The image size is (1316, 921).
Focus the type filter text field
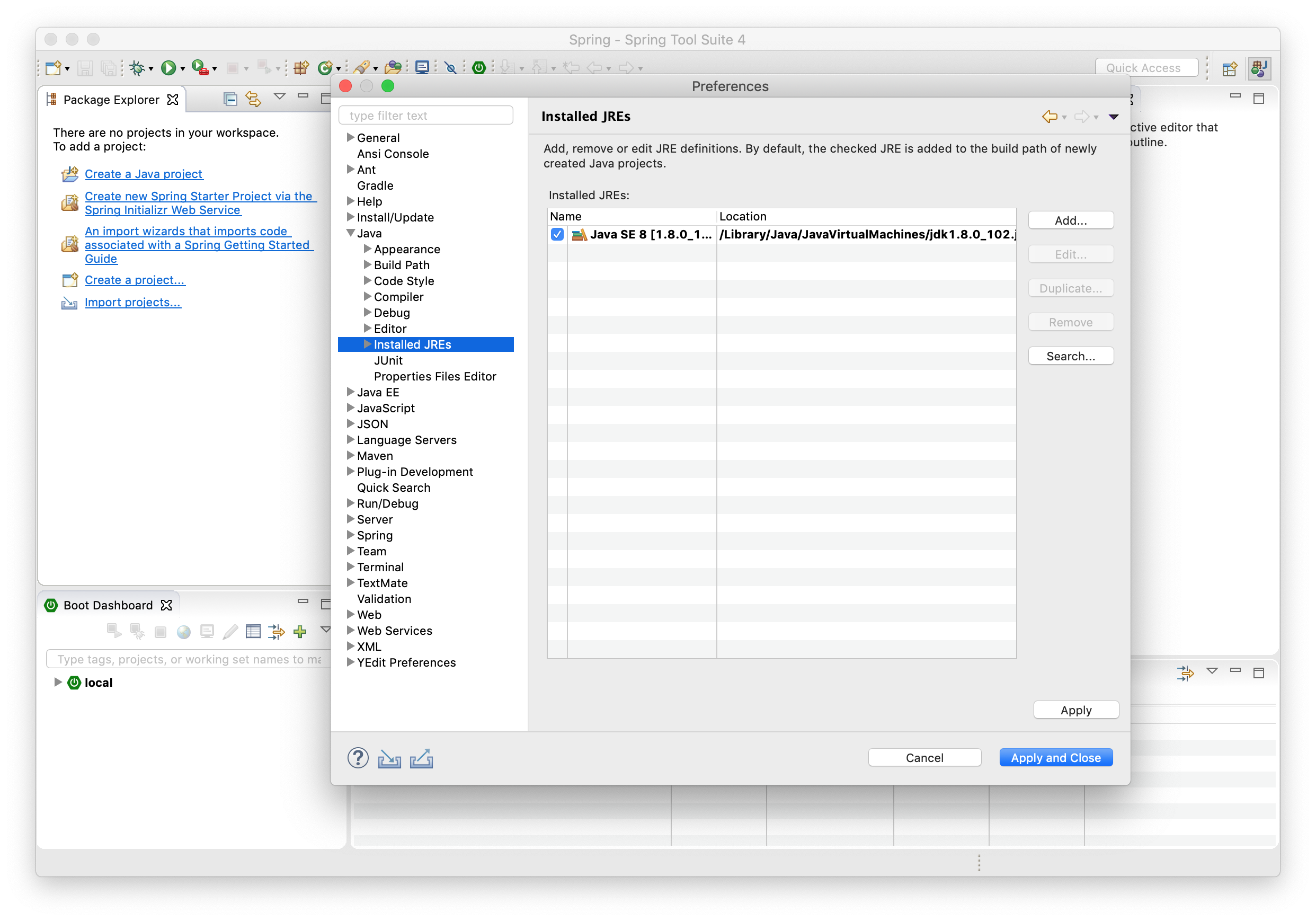point(426,116)
